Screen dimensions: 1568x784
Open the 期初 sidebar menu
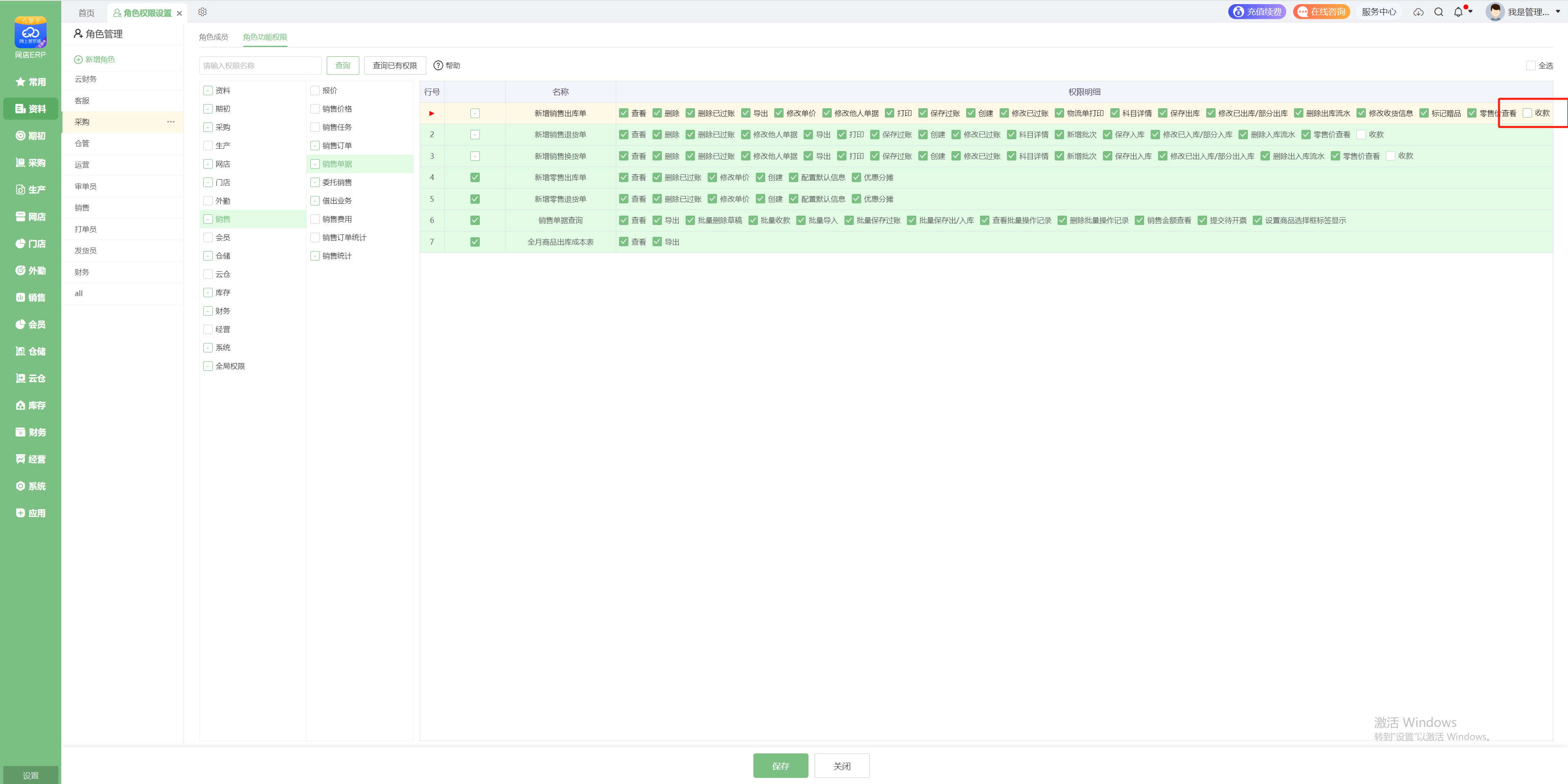click(31, 136)
